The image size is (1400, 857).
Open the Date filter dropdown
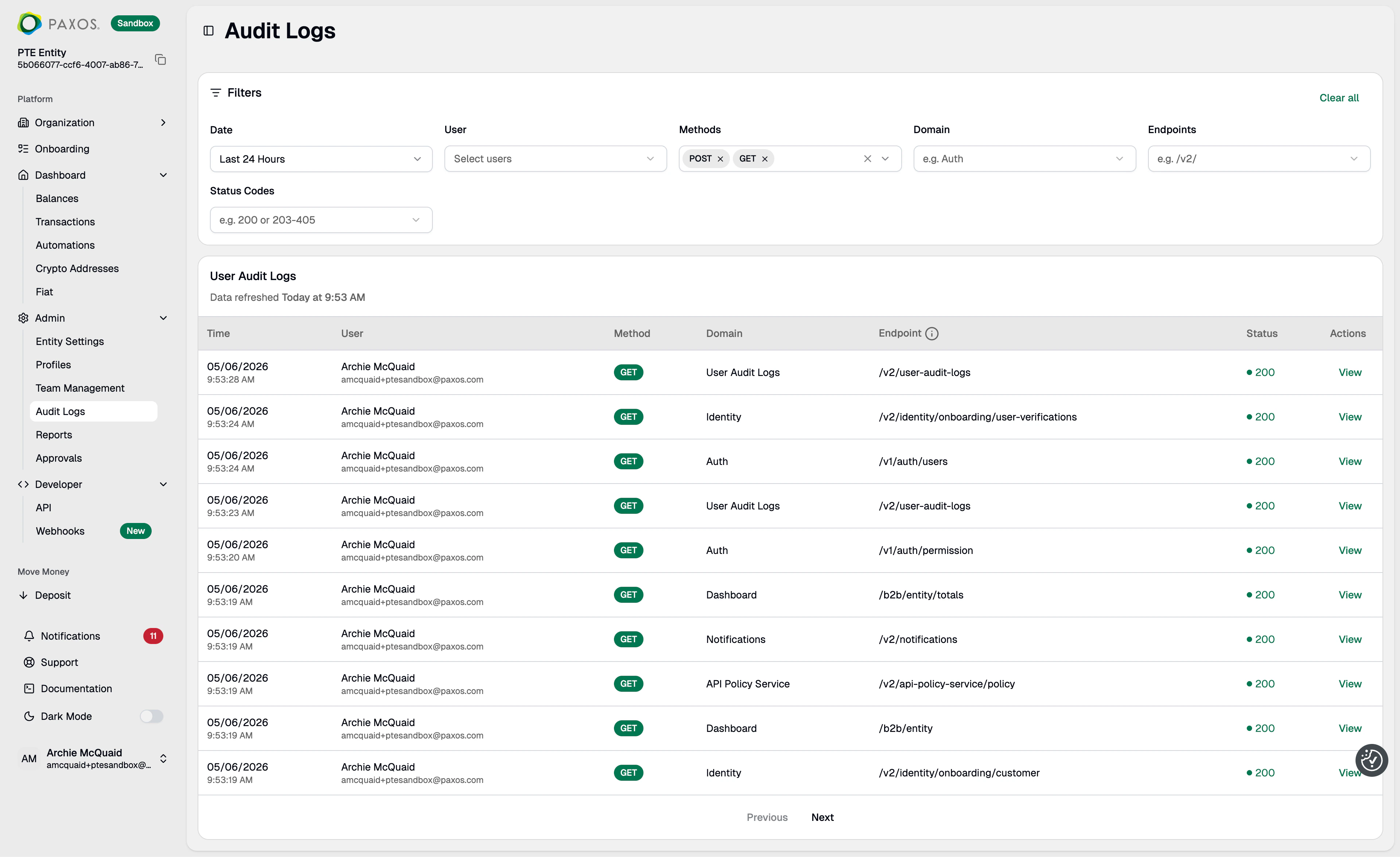point(321,159)
